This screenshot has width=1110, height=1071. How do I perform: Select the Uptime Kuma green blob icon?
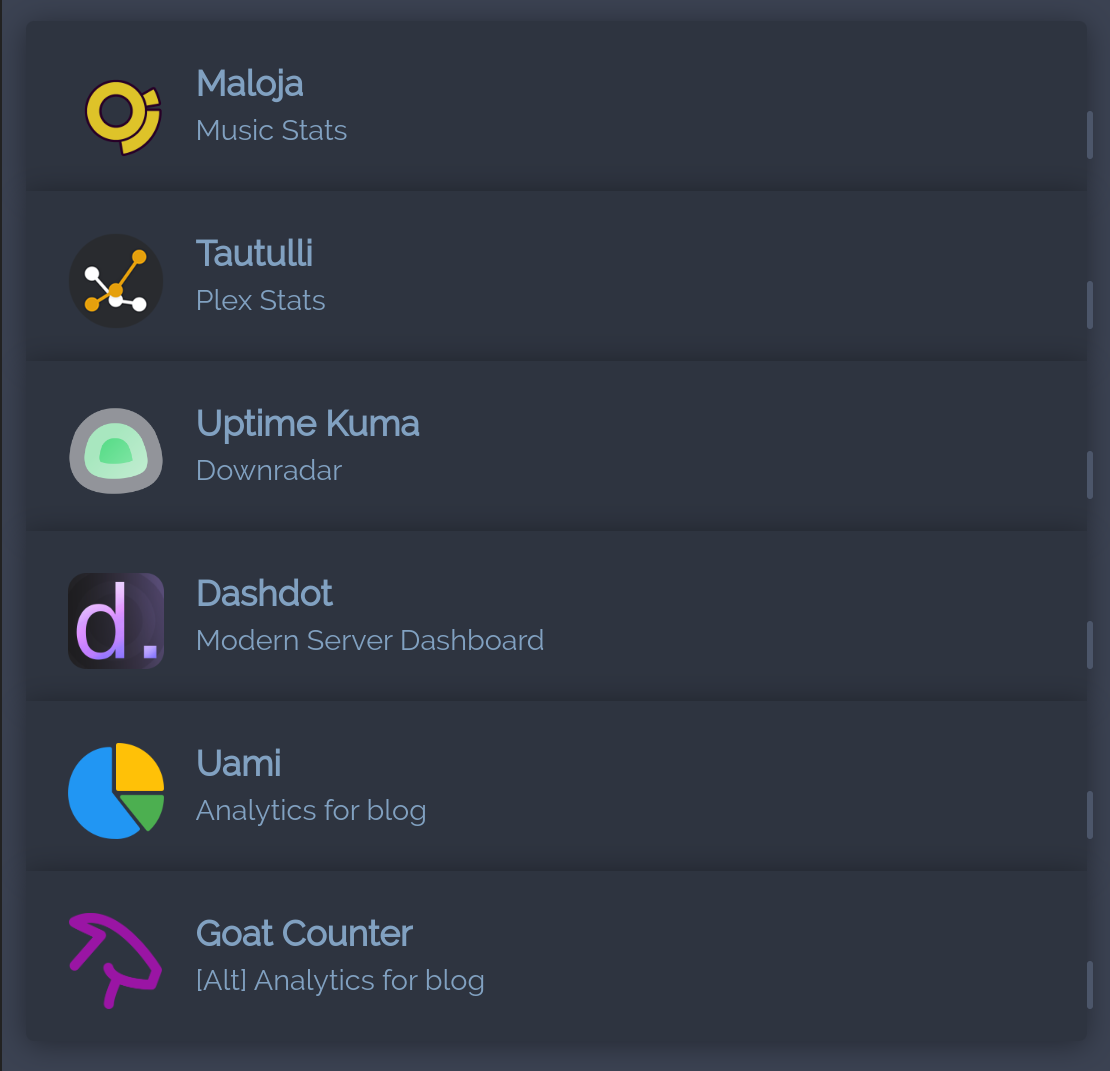click(x=116, y=451)
